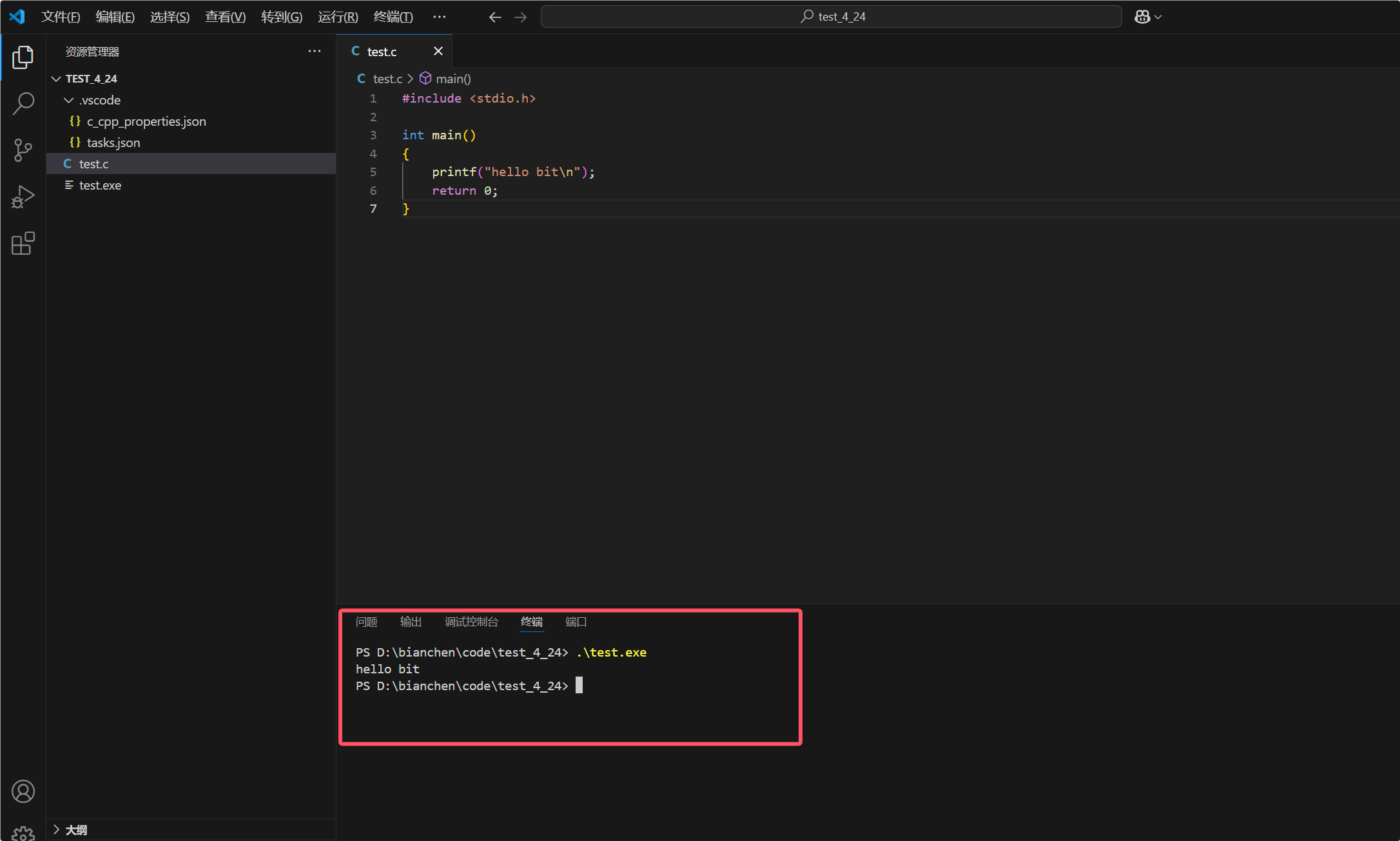Image resolution: width=1400 pixels, height=841 pixels.
Task: Close the test.c editor tab
Action: [x=438, y=51]
